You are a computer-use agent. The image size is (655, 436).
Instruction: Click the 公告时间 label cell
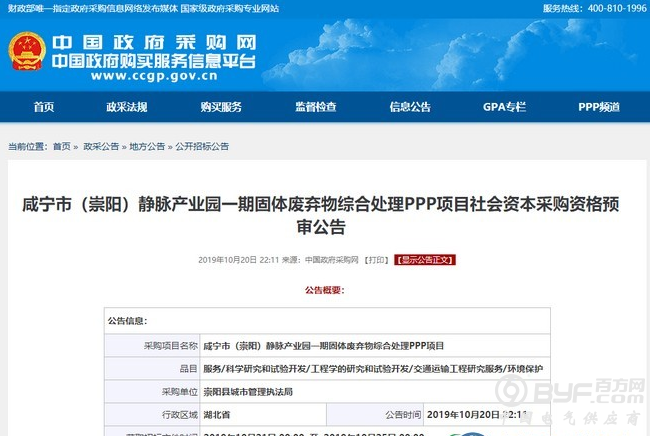click(x=375, y=415)
